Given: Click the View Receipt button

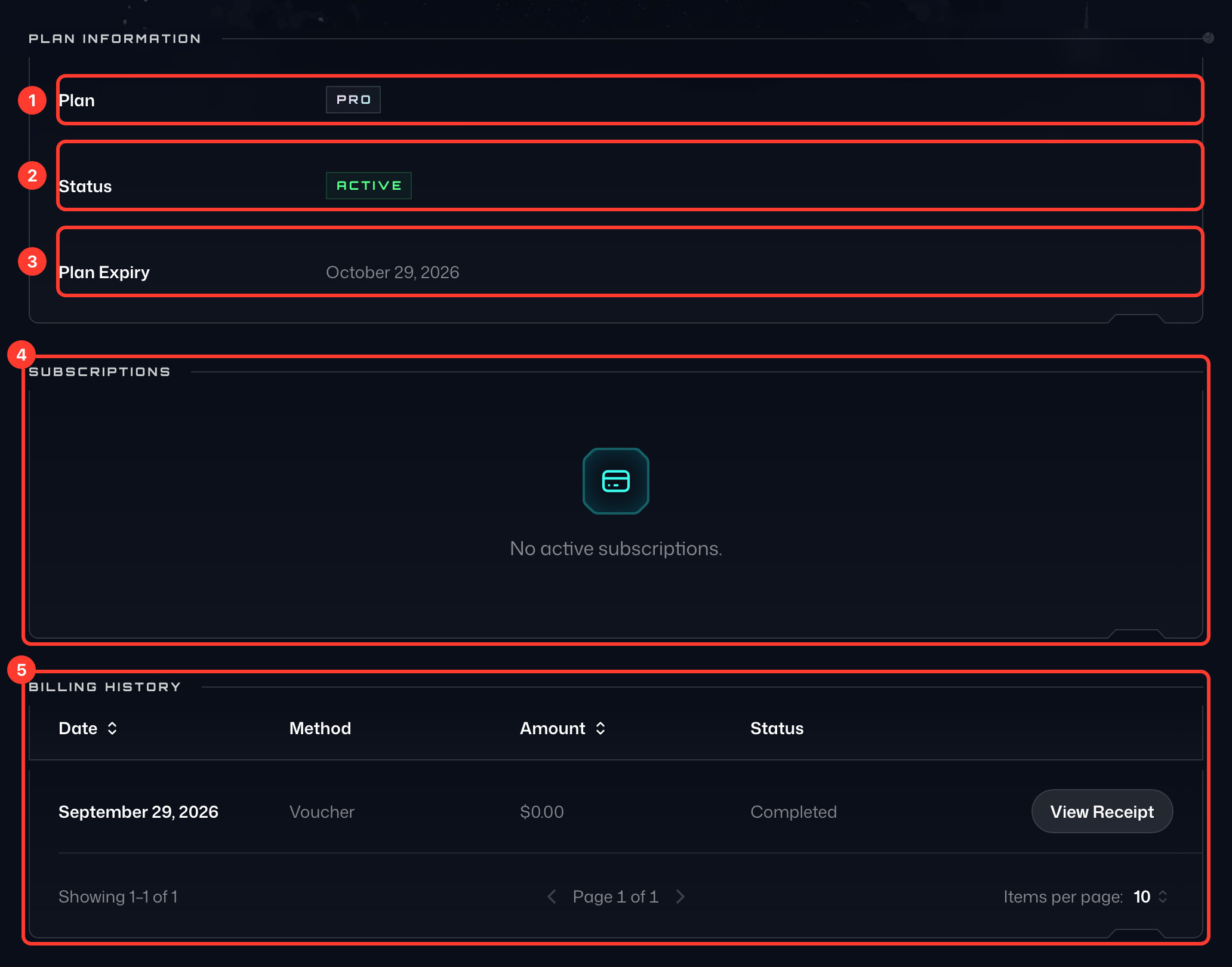Looking at the screenshot, I should pos(1102,811).
